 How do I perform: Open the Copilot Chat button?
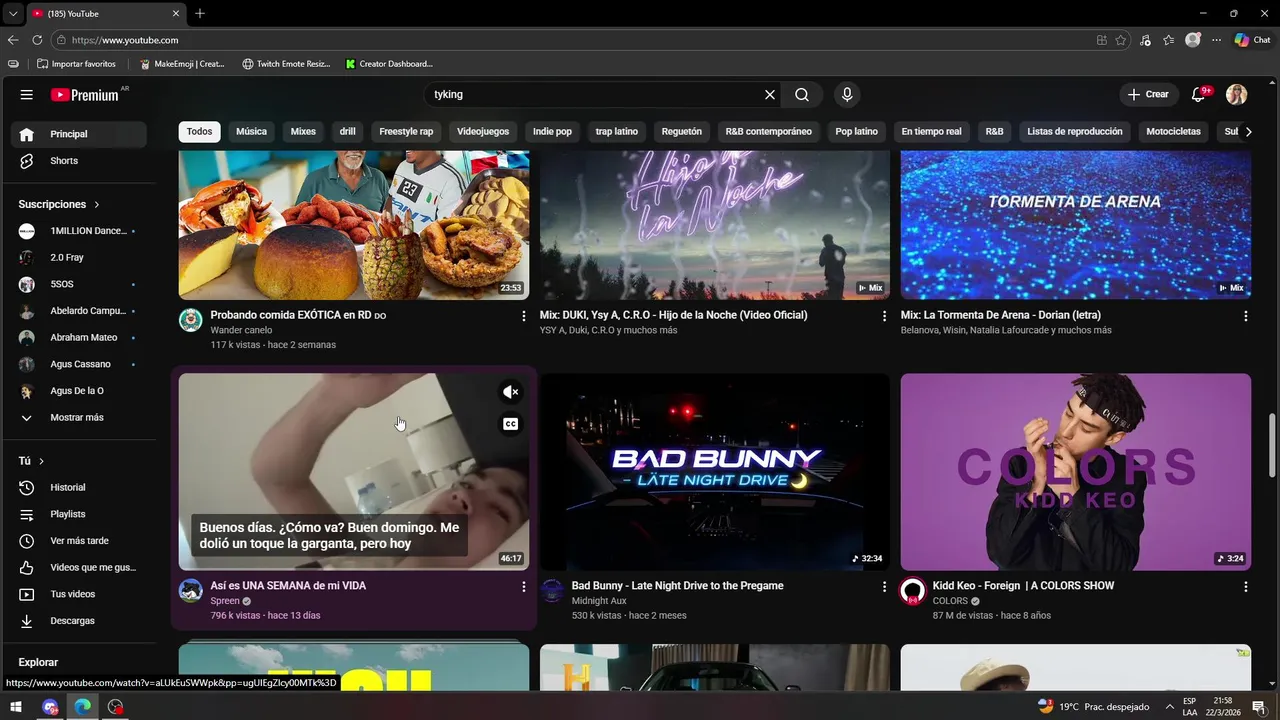click(x=1252, y=40)
